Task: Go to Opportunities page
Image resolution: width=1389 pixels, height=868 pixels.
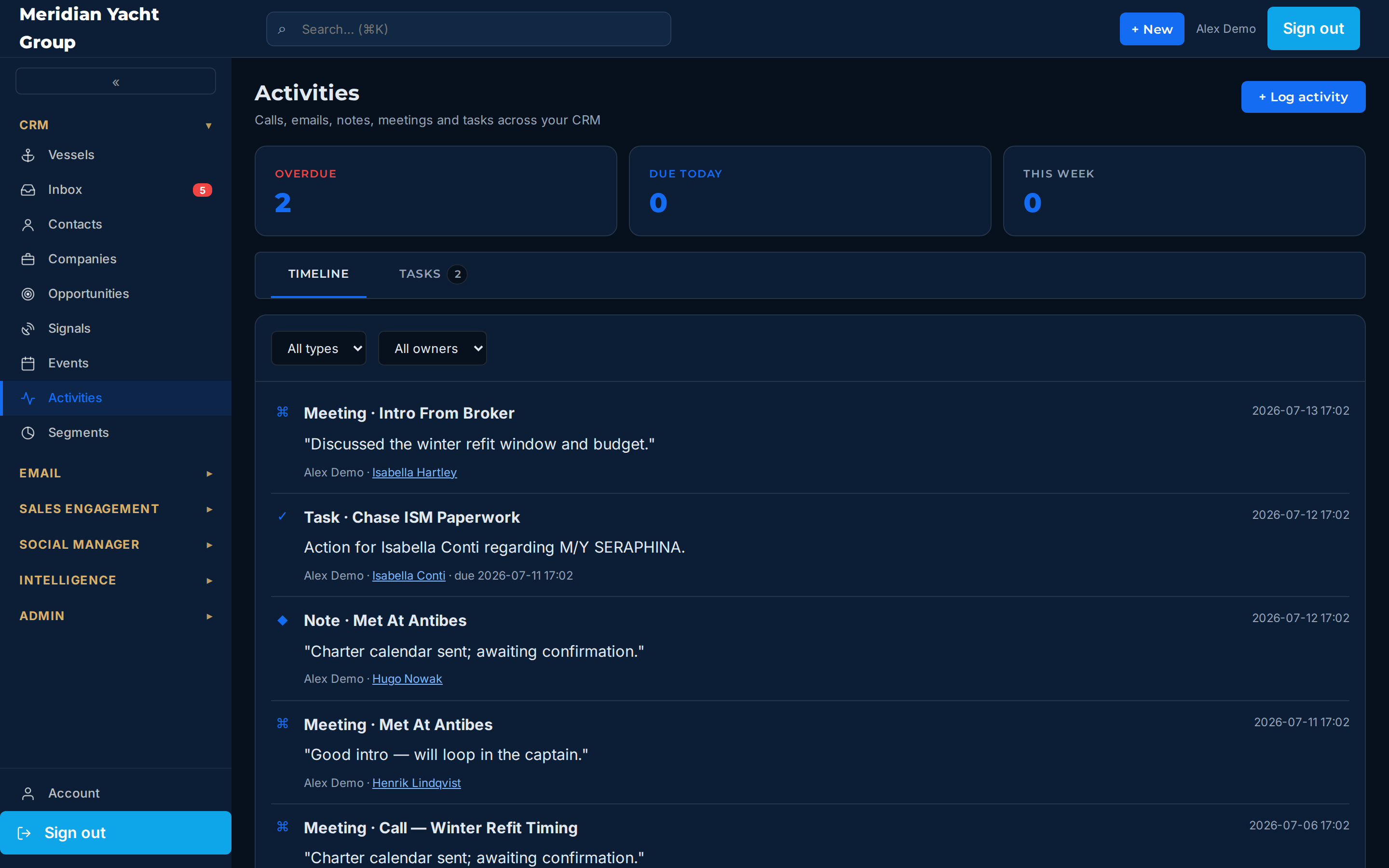Action: click(x=116, y=294)
